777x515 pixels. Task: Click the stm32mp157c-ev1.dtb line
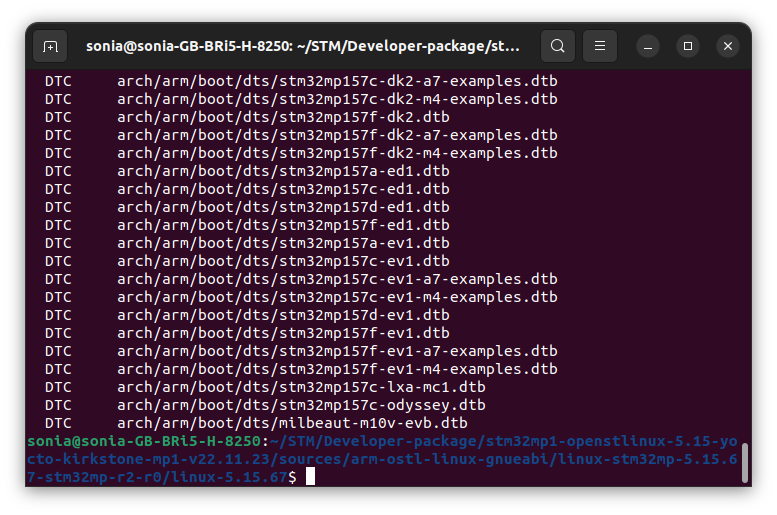(x=247, y=261)
